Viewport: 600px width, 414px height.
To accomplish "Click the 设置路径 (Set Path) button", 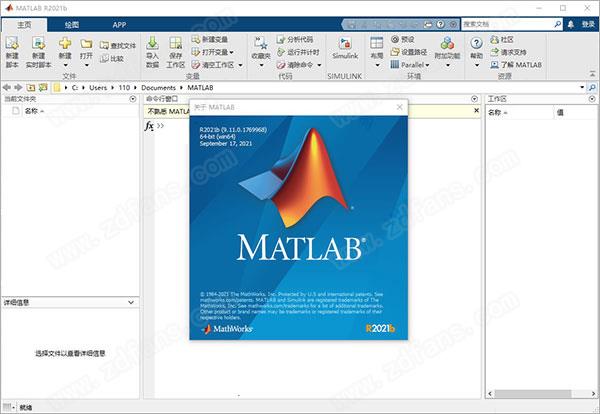I will [x=409, y=52].
